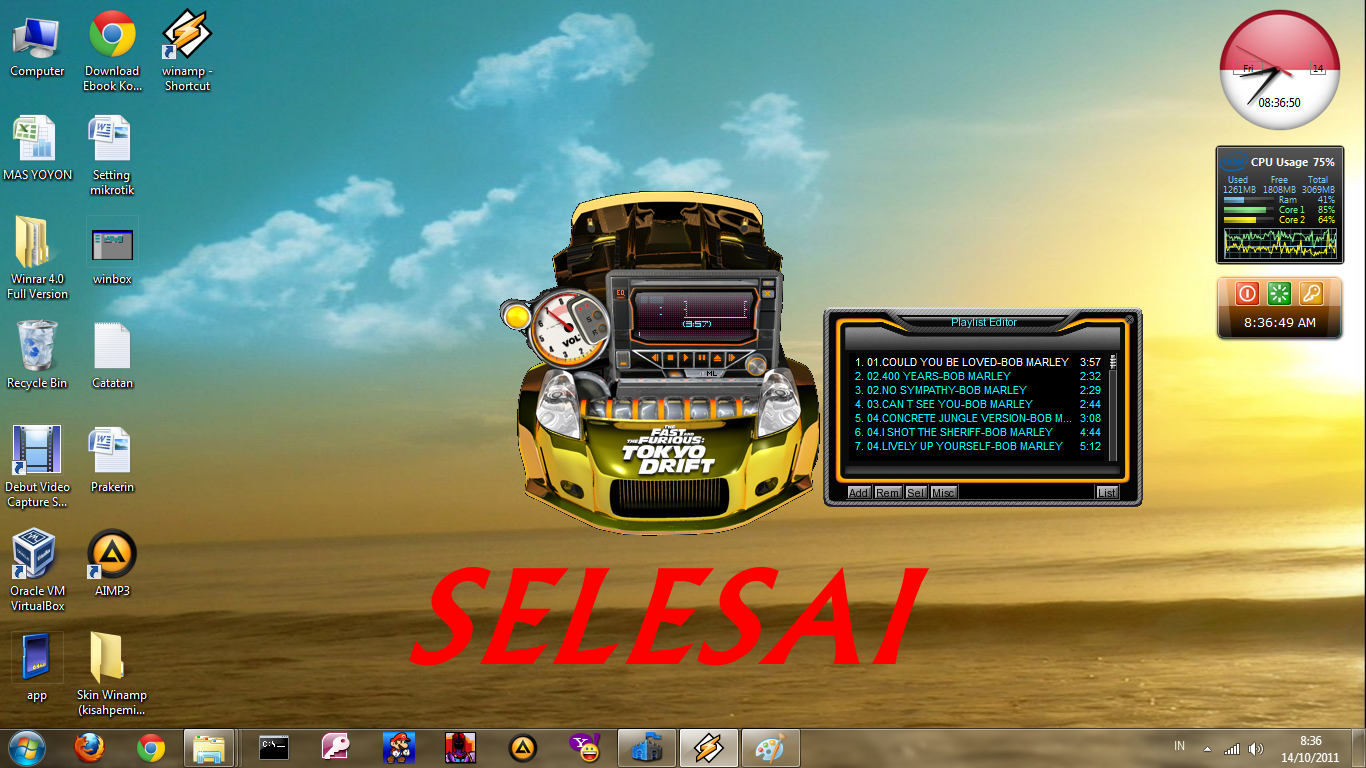Click the orange round knob on Winamp
This screenshot has width=1366, height=768.
[756, 366]
